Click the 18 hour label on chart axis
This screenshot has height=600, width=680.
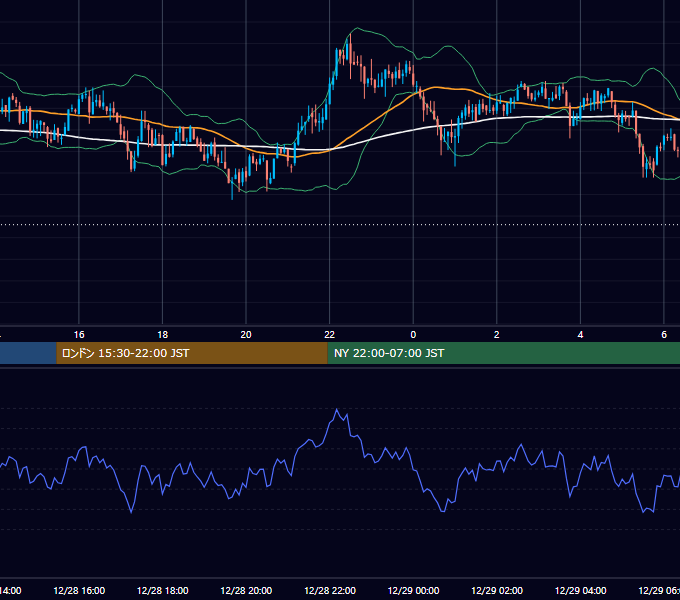[163, 335]
